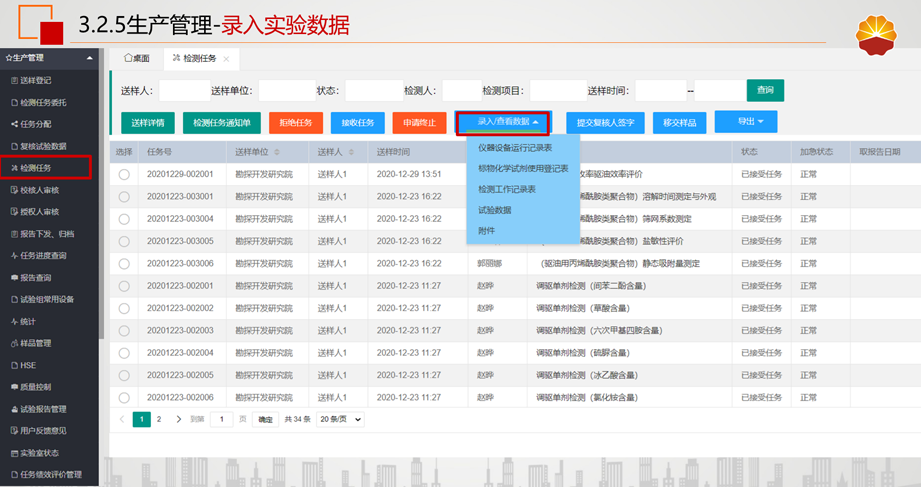Select radio for task 20201223-002001

124,286
